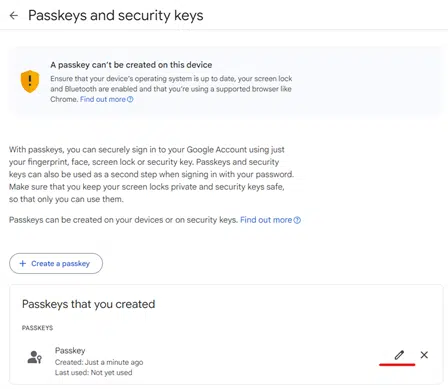Click the 'Last used: Not yet used' text
This screenshot has height=389, width=448.
click(94, 373)
